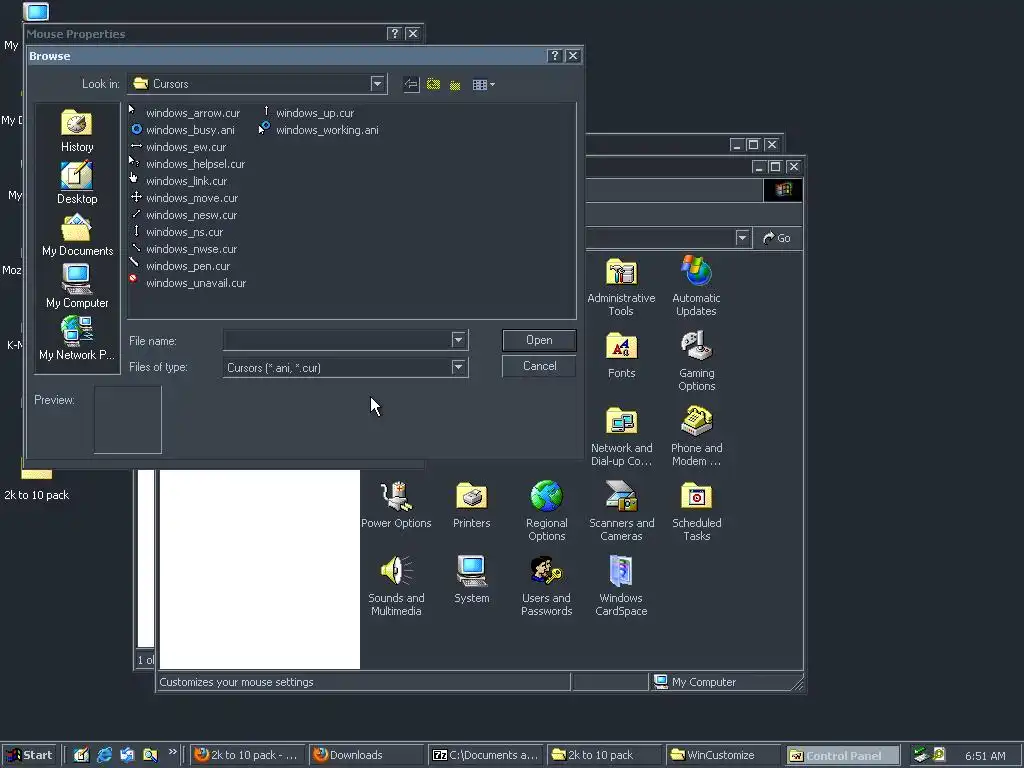Go back using the Browse dialog back arrow
The height and width of the screenshot is (768, 1024).
411,84
